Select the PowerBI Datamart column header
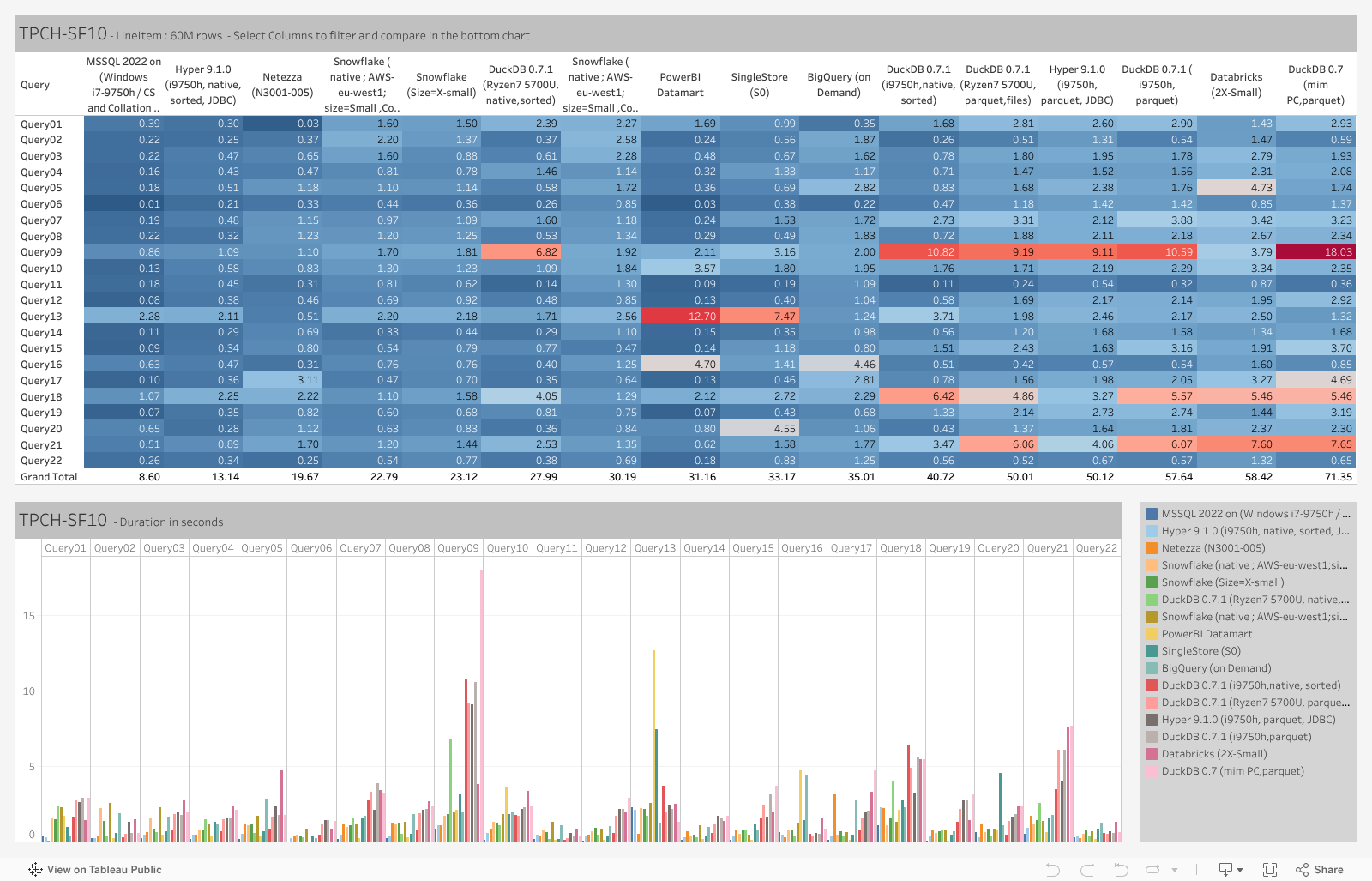The width and height of the screenshot is (1372, 881). point(680,85)
